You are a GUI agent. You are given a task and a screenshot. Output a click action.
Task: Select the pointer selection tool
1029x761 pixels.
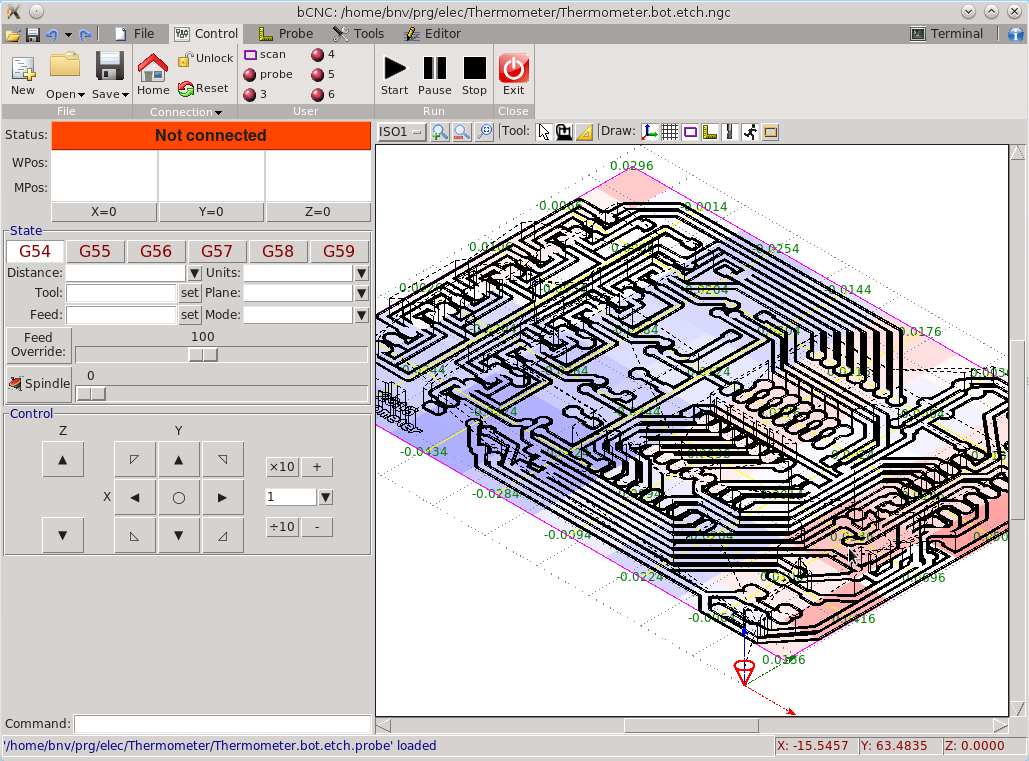[x=543, y=131]
